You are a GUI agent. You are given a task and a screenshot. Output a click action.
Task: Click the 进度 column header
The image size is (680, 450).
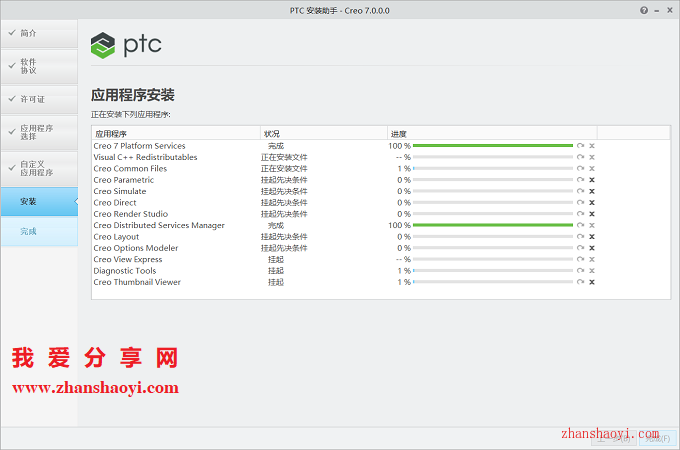[492, 134]
